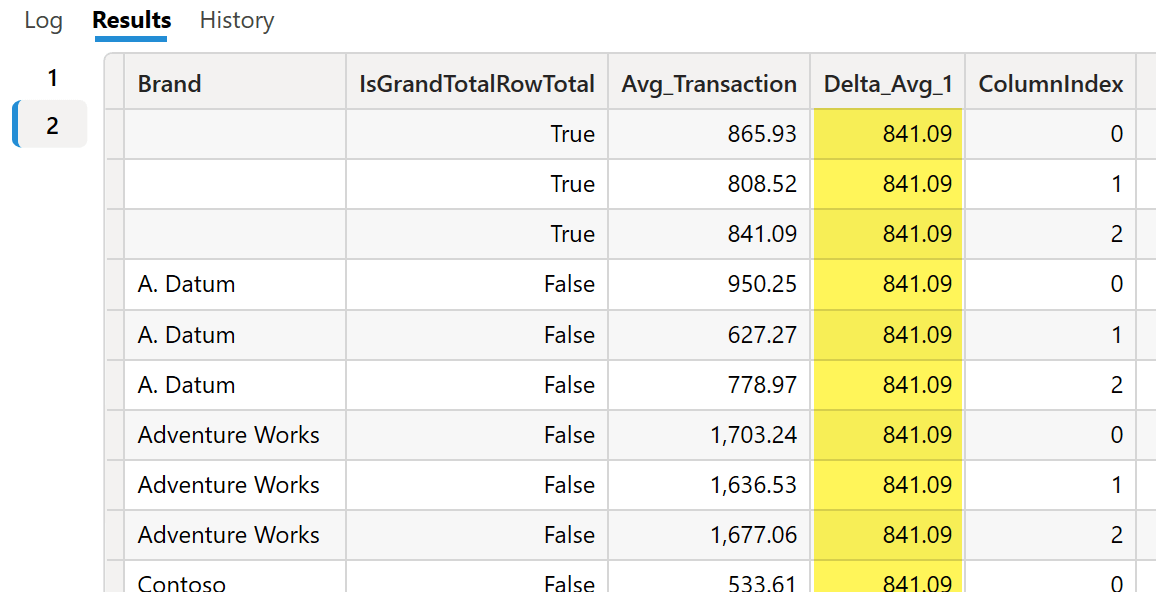Select the row header of first row
The height and width of the screenshot is (592, 1156).
click(115, 134)
